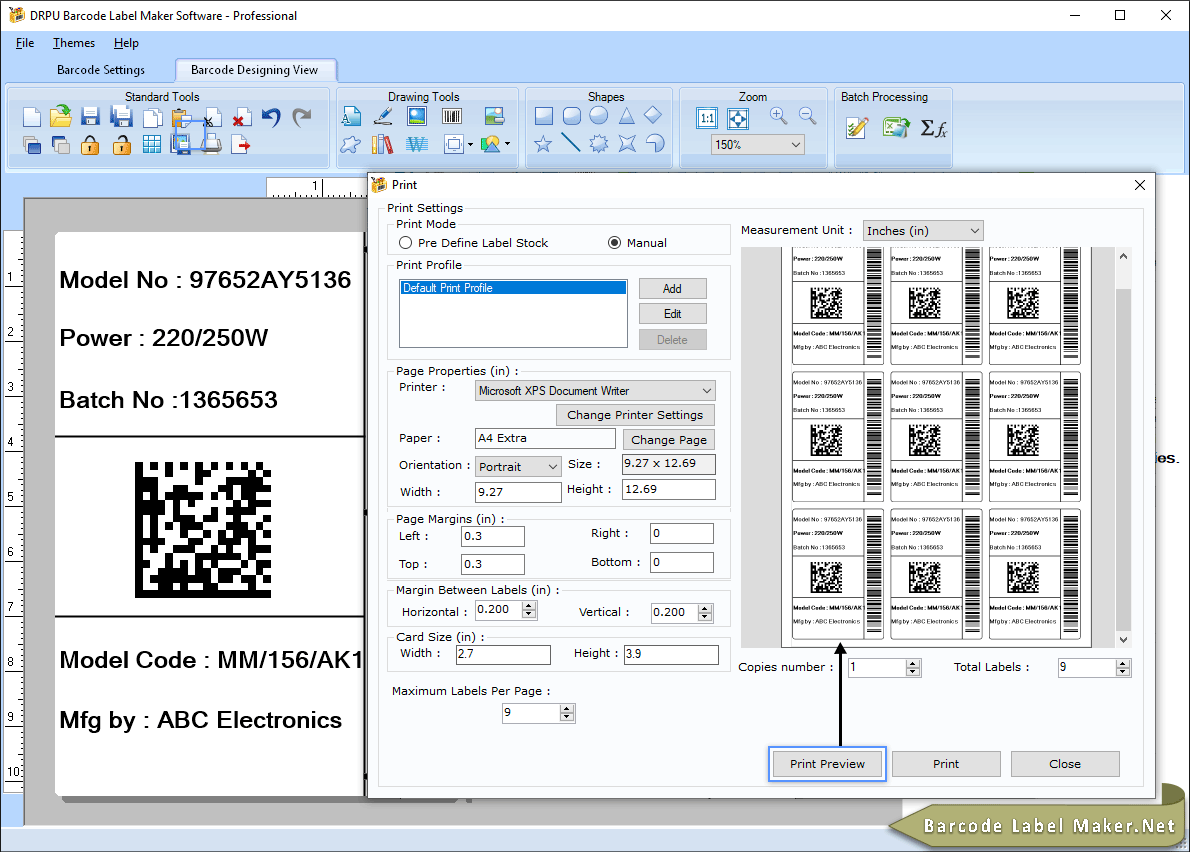
Task: Select the Text drawing tool
Action: point(351,117)
